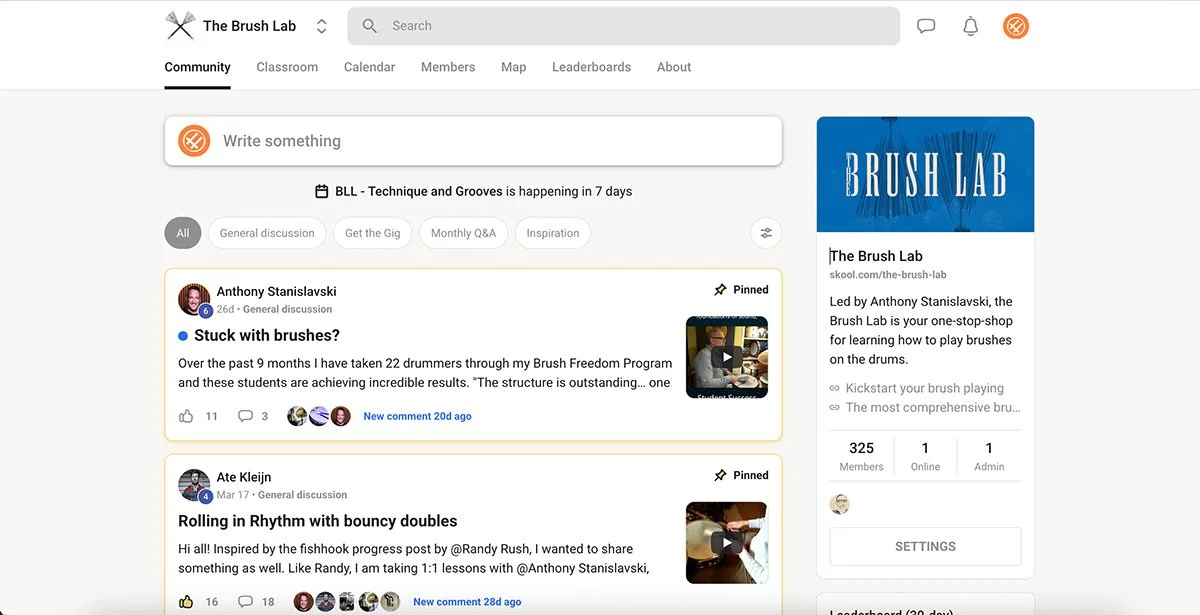
Task: Click the magnifier icon in search bar
Action: coord(370,26)
